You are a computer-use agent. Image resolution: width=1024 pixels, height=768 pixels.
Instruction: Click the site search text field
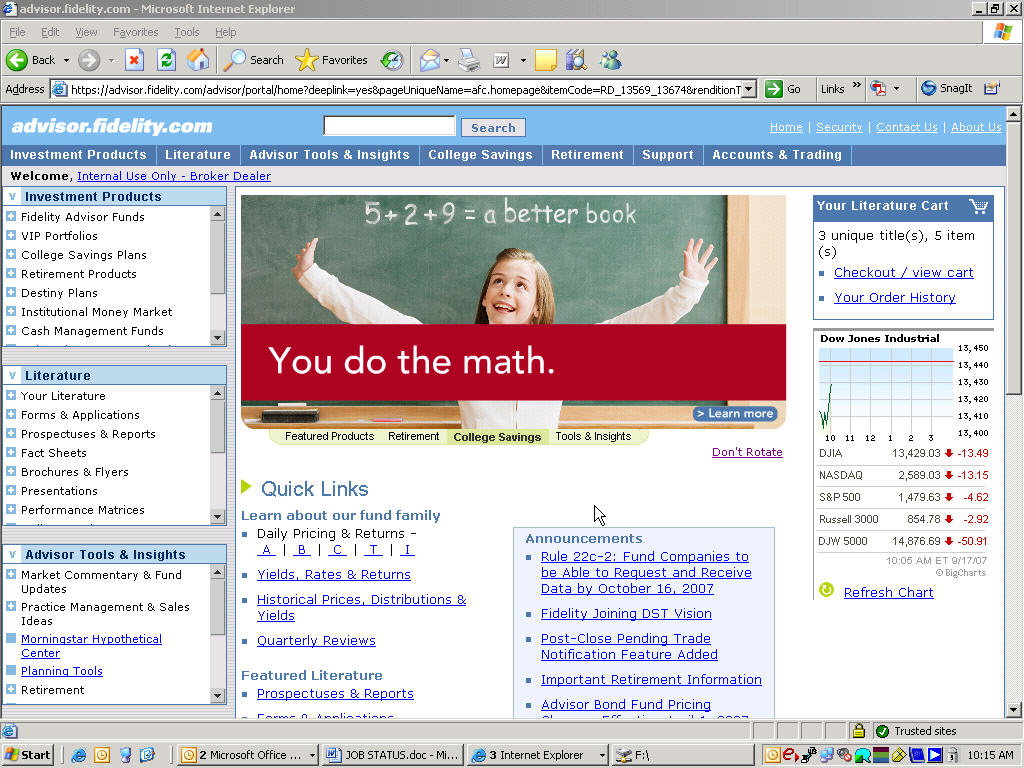coord(389,126)
